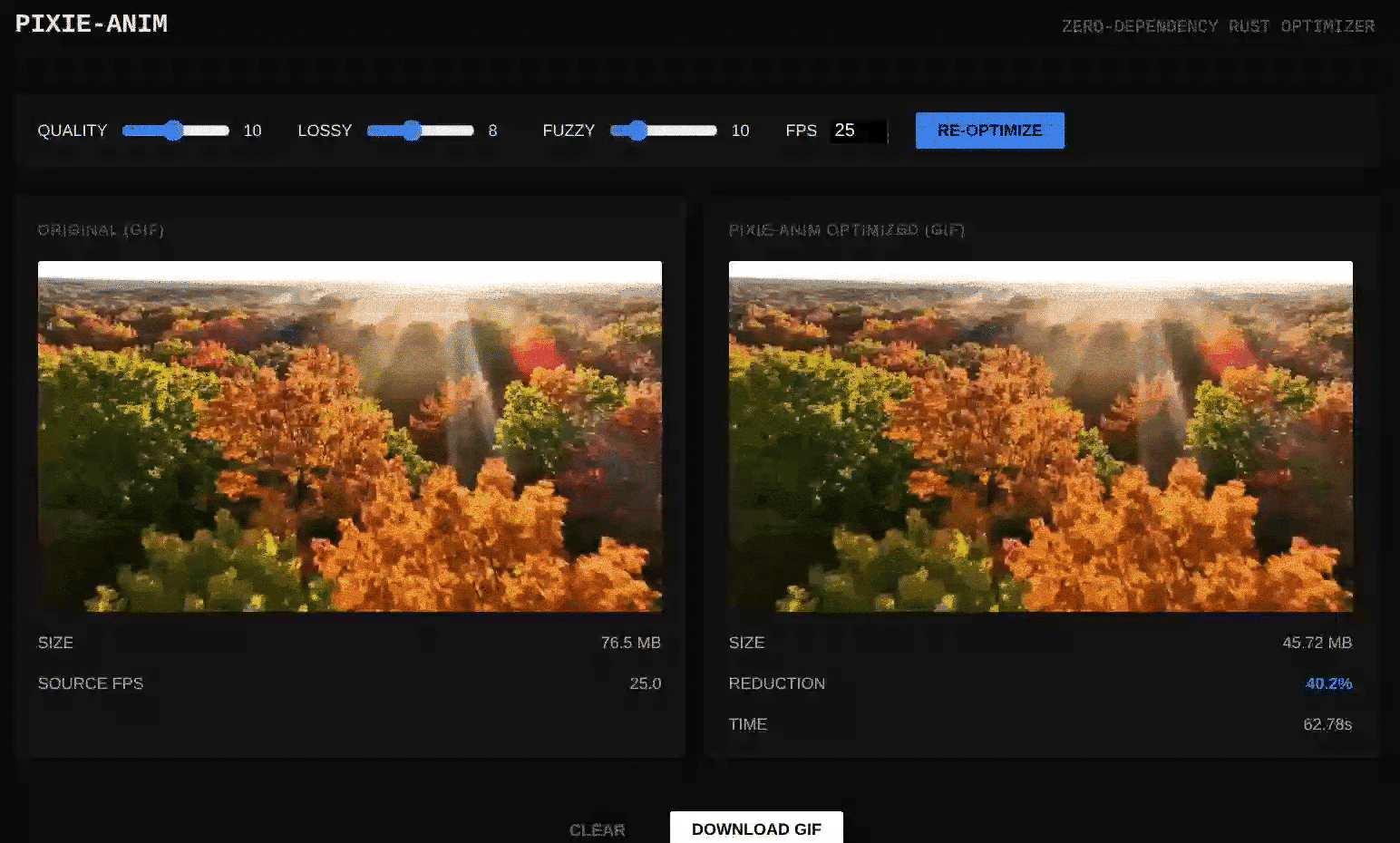The width and height of the screenshot is (1400, 843).
Task: Click the SOURCE FPS label
Action: (91, 683)
